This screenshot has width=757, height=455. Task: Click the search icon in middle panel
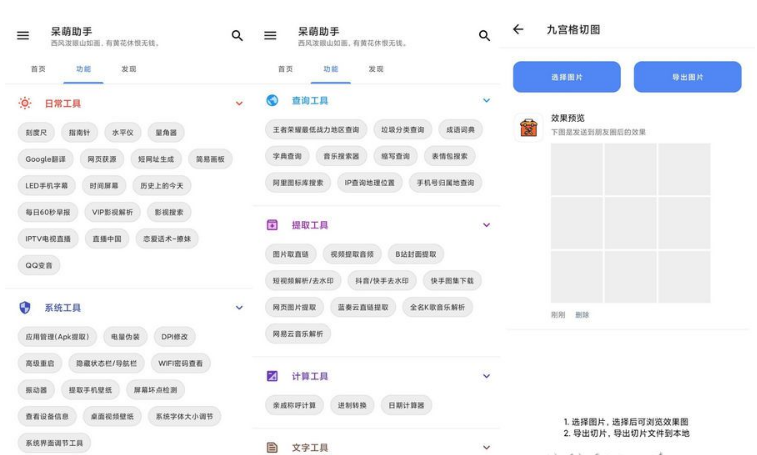[x=484, y=36]
